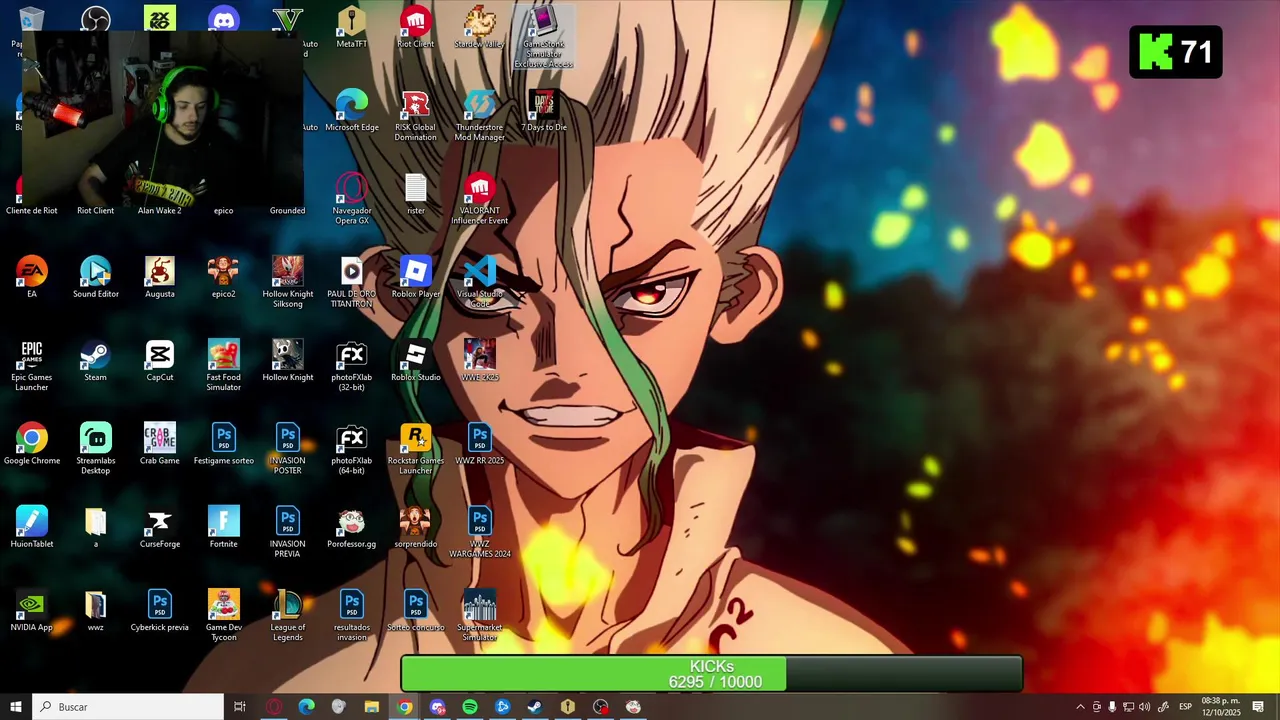Select the folder named a
This screenshot has height=720, width=1280.
[x=96, y=528]
